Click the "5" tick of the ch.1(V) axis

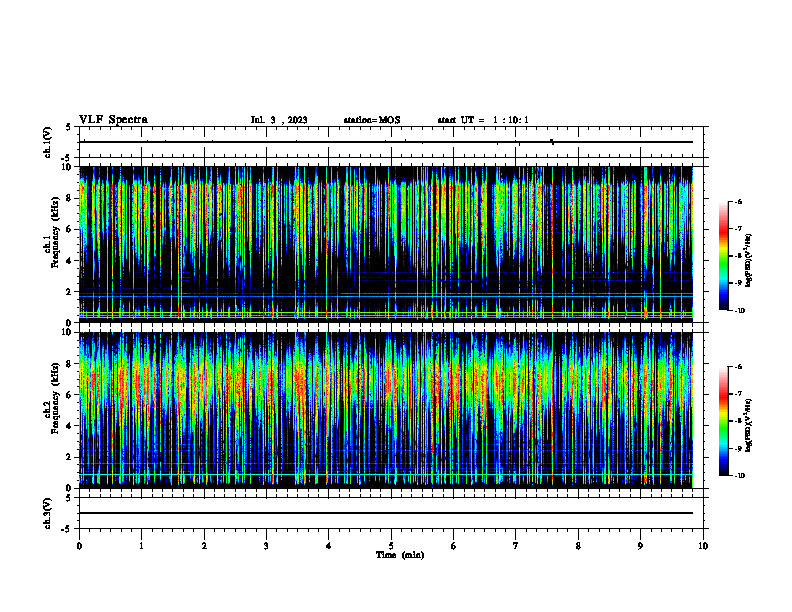(x=70, y=127)
